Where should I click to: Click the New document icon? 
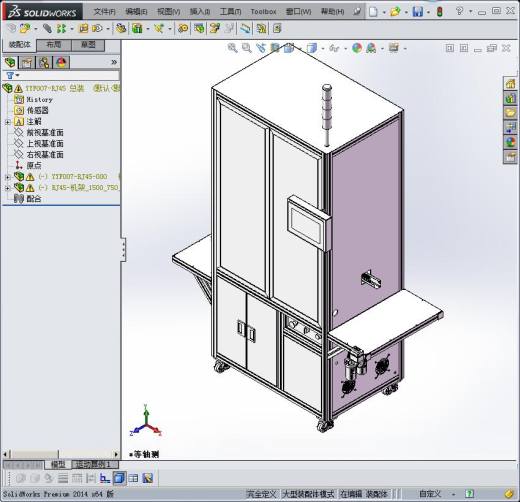(x=373, y=12)
